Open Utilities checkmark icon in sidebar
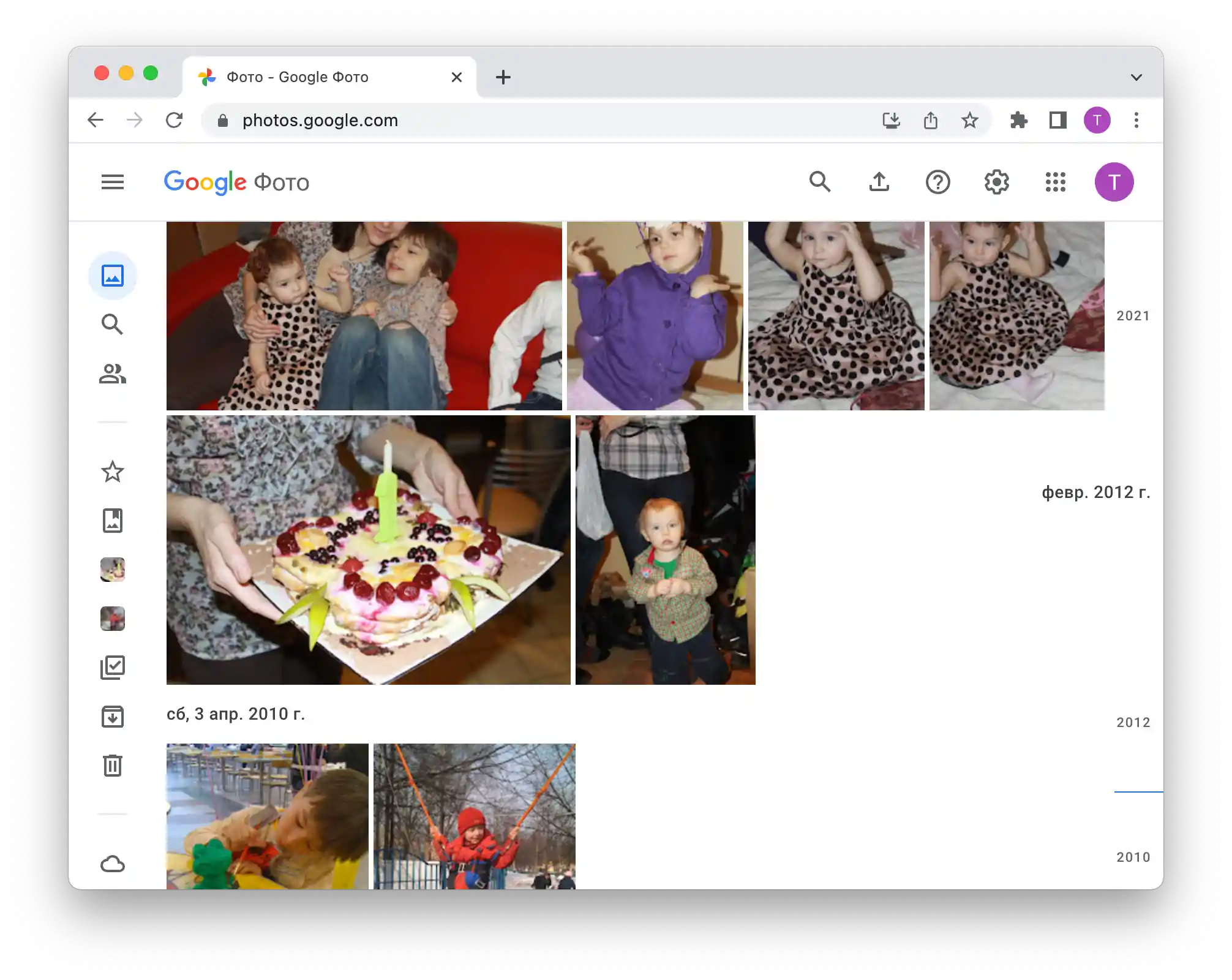This screenshot has height=980, width=1232. 113,668
